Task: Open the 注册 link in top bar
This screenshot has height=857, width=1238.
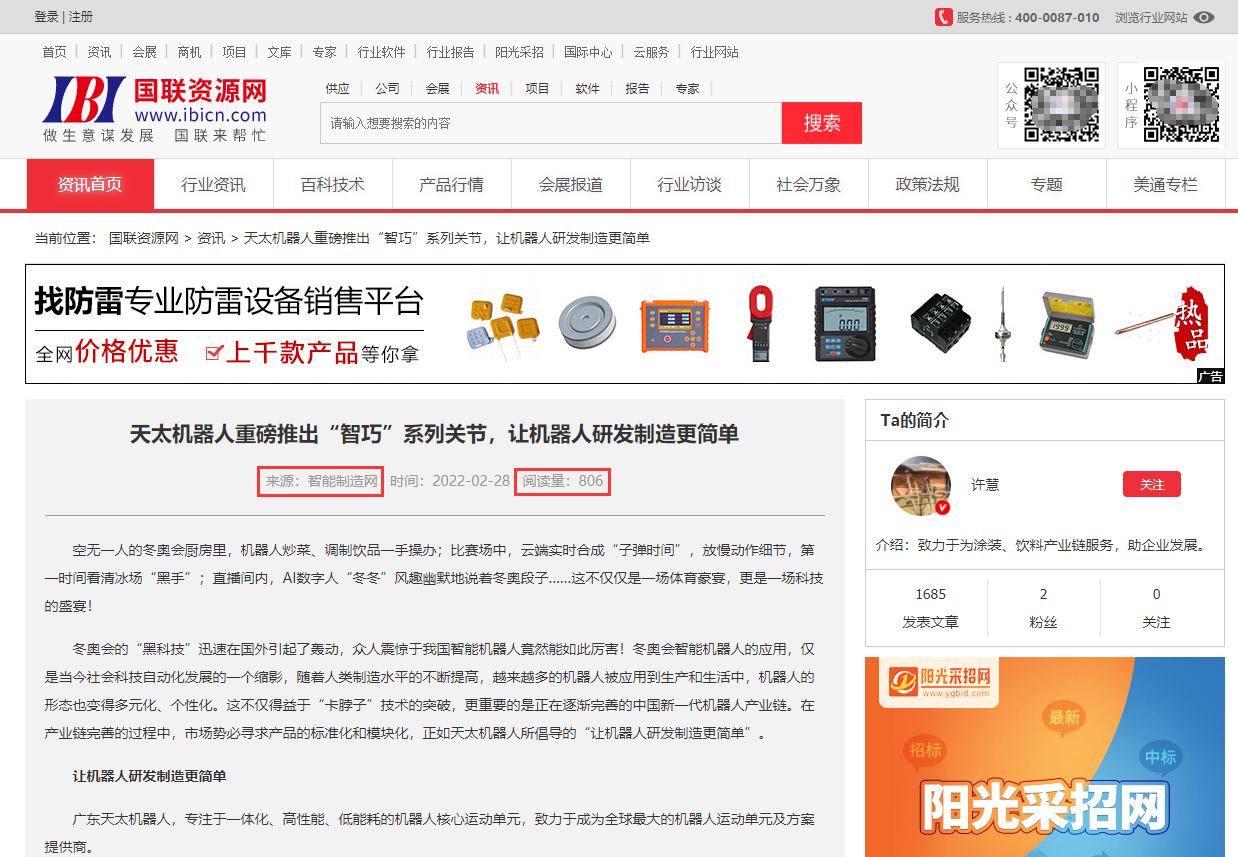Action: pyautogui.click(x=81, y=17)
